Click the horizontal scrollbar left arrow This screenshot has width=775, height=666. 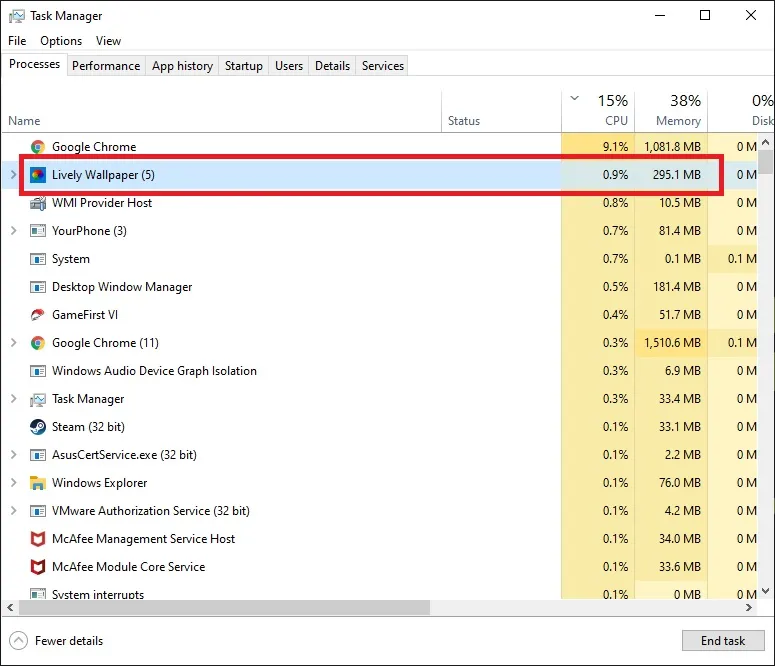click(x=10, y=608)
